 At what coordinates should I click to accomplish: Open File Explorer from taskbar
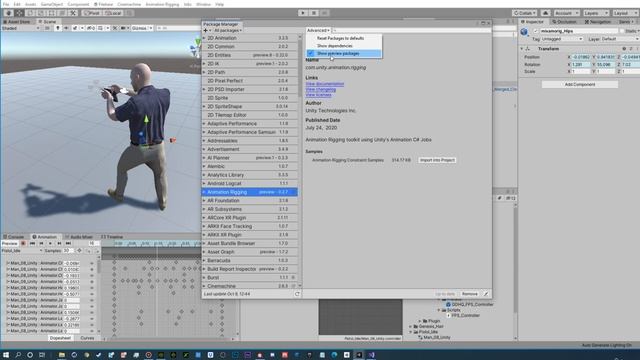click(61, 355)
